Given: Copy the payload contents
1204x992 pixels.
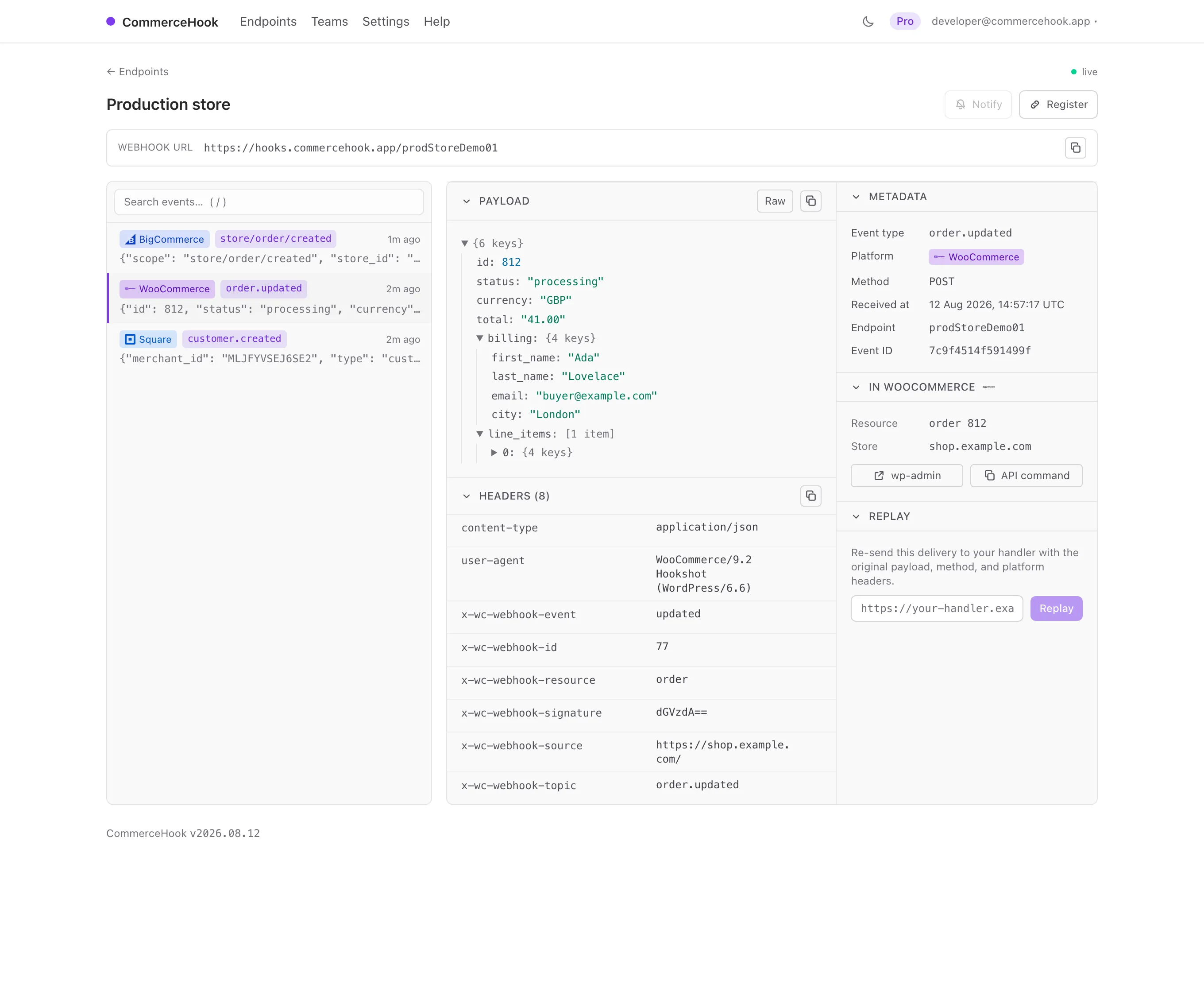Looking at the screenshot, I should coord(810,201).
